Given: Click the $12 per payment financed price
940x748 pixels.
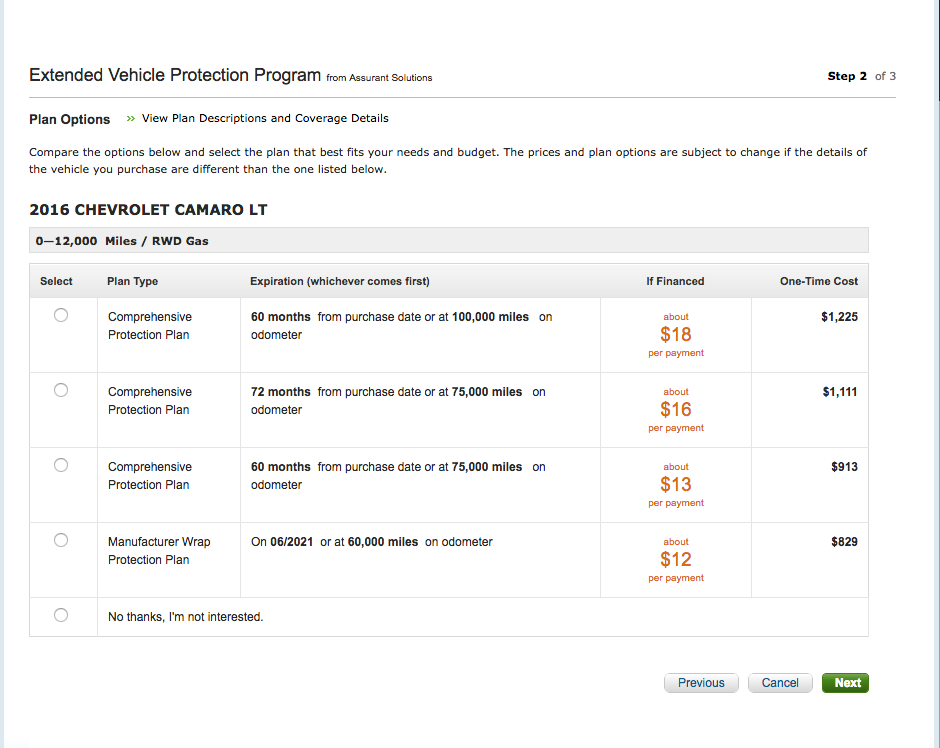Looking at the screenshot, I should (676, 559).
